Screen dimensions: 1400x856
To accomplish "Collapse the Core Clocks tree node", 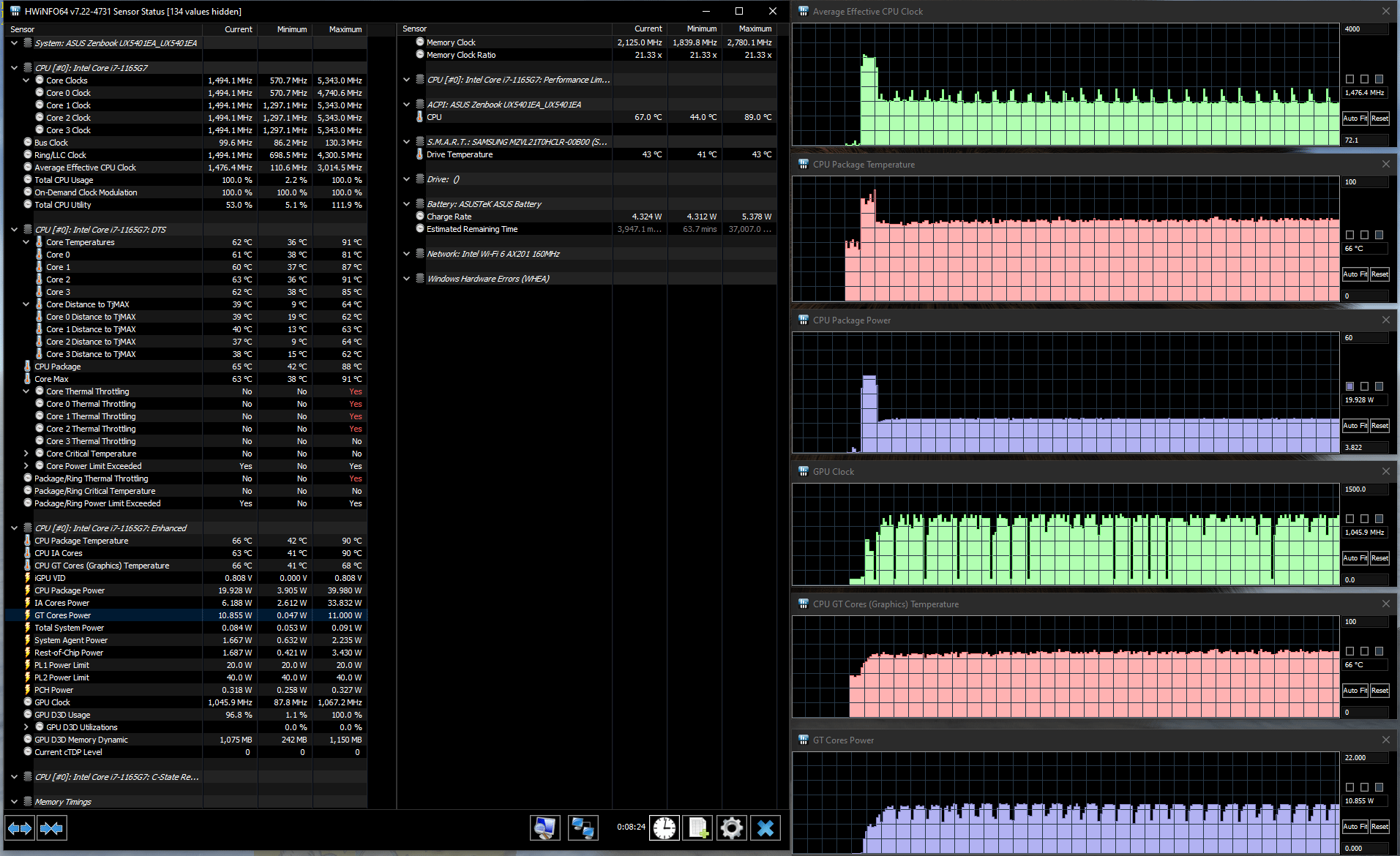I will tap(26, 80).
